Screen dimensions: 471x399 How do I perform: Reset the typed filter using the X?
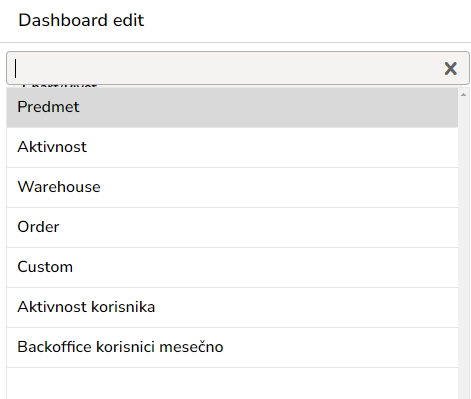tap(450, 69)
